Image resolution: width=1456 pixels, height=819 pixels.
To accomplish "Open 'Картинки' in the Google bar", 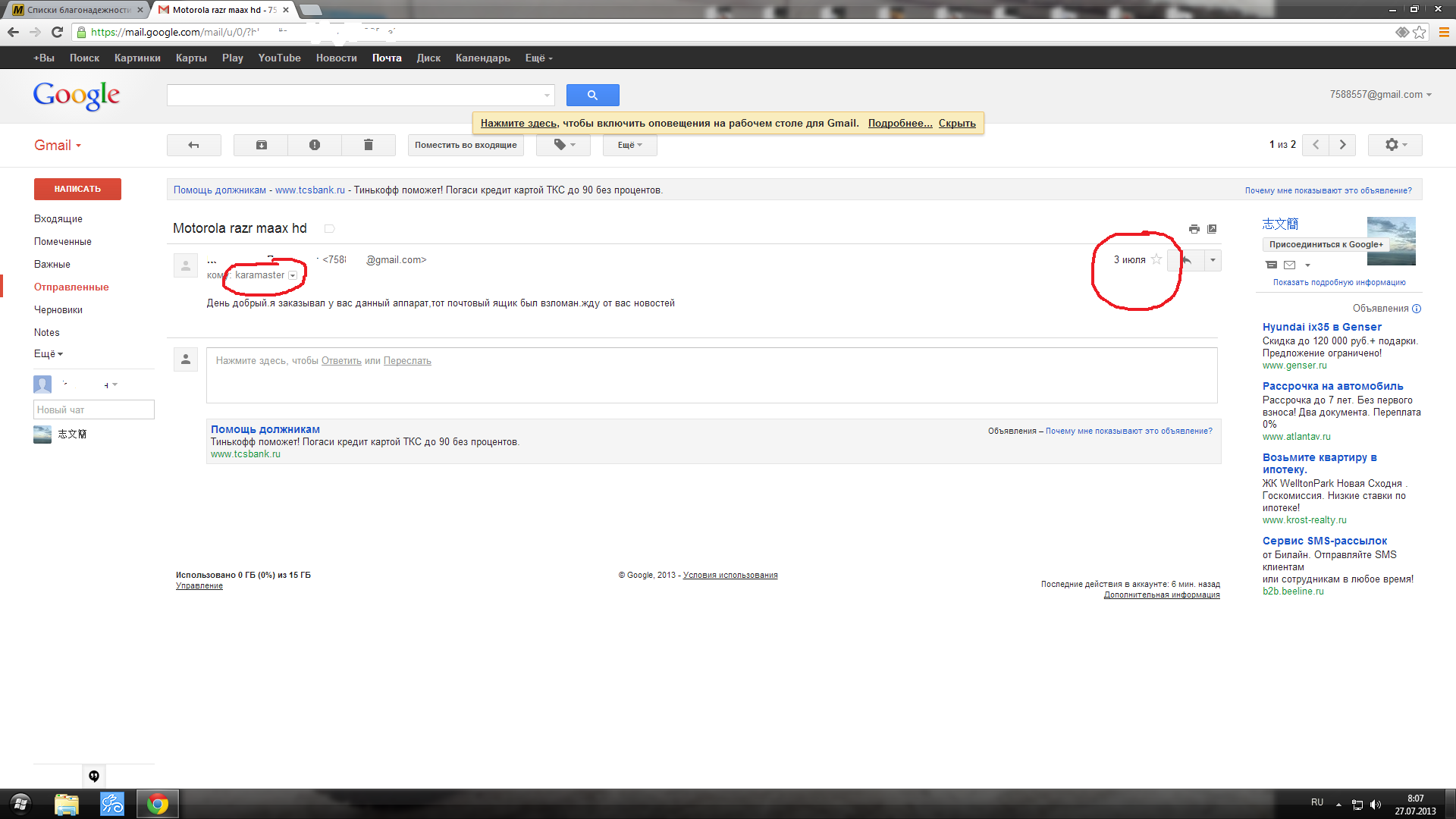I will 137,58.
